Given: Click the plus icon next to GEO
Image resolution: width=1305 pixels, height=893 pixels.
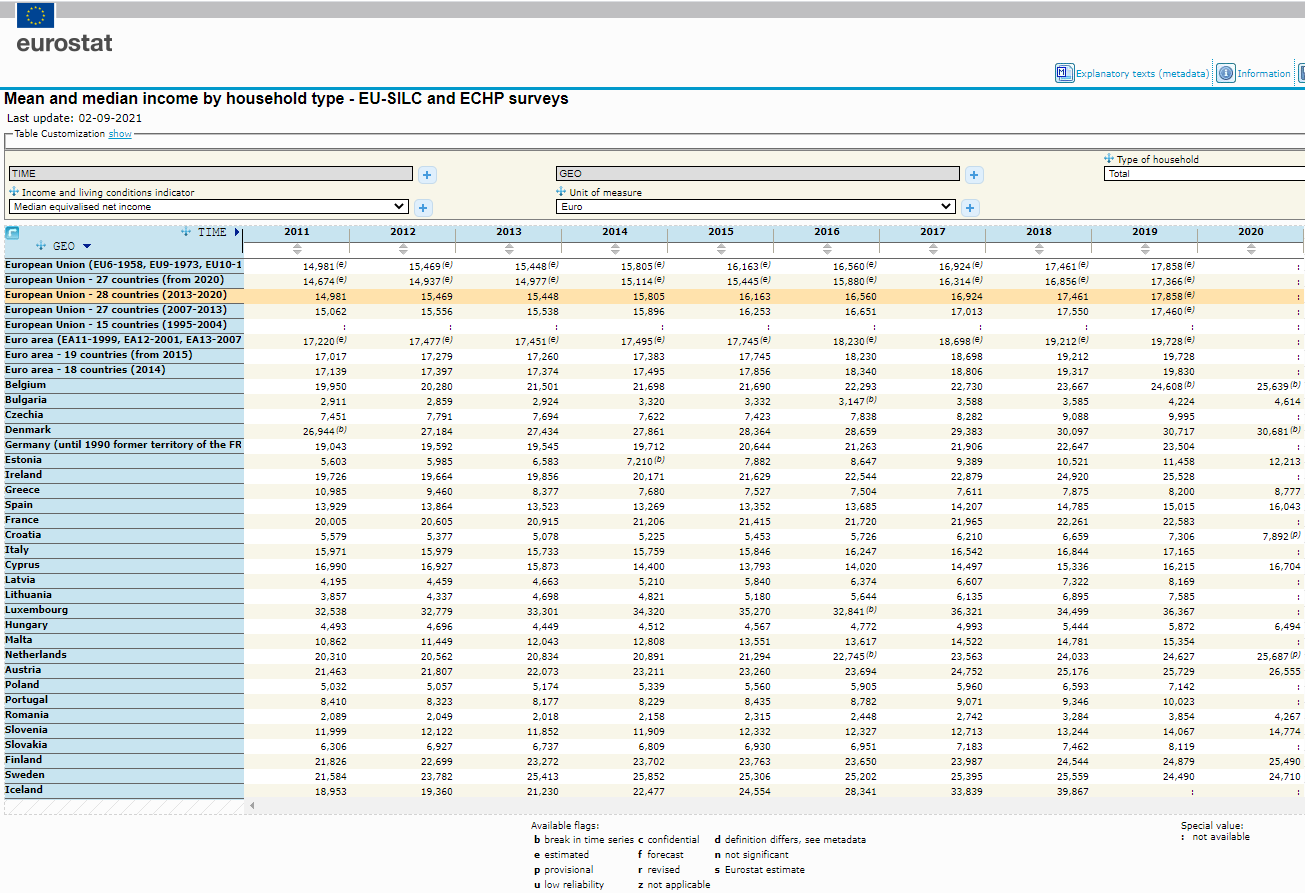Looking at the screenshot, I should (974, 175).
